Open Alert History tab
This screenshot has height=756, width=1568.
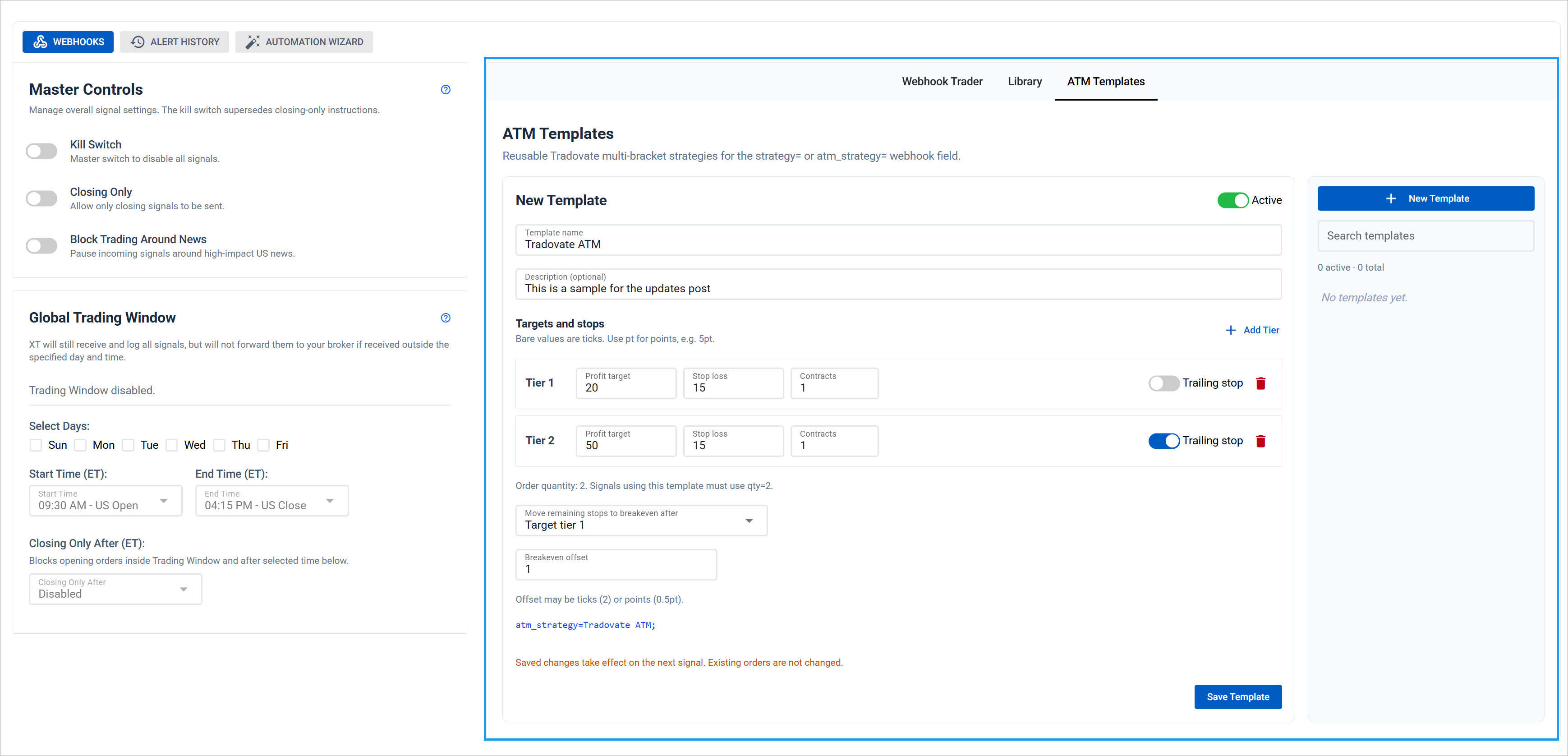(x=174, y=42)
